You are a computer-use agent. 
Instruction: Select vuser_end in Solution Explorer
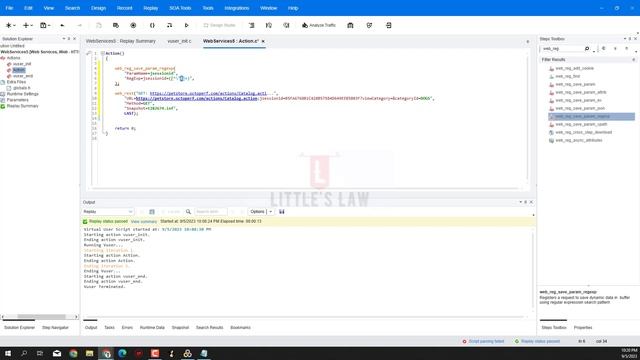coord(23,76)
